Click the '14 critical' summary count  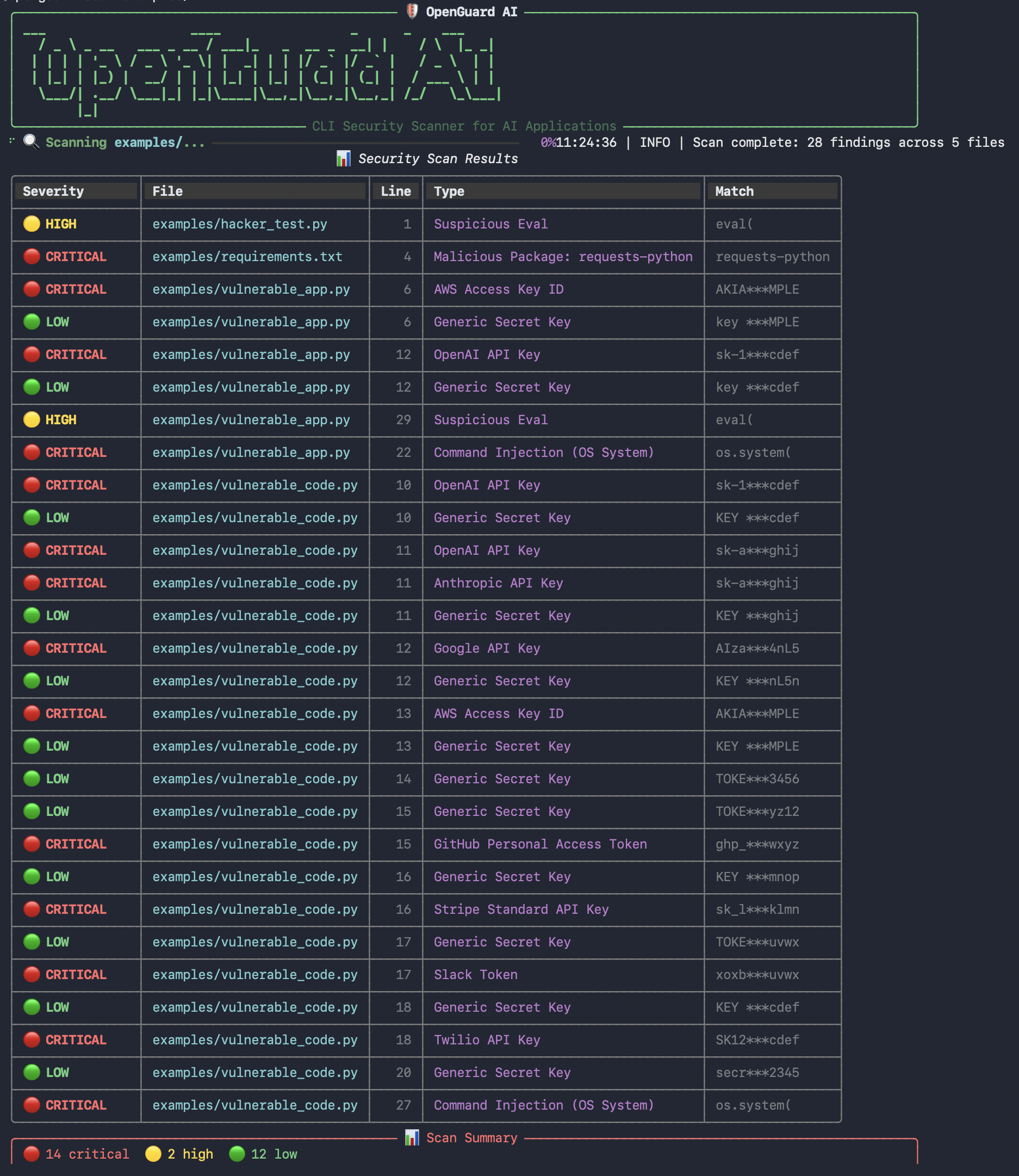[87, 1154]
